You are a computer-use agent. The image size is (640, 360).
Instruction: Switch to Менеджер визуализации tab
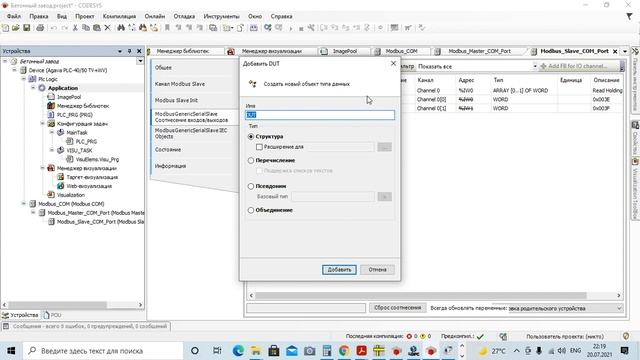tap(271, 51)
